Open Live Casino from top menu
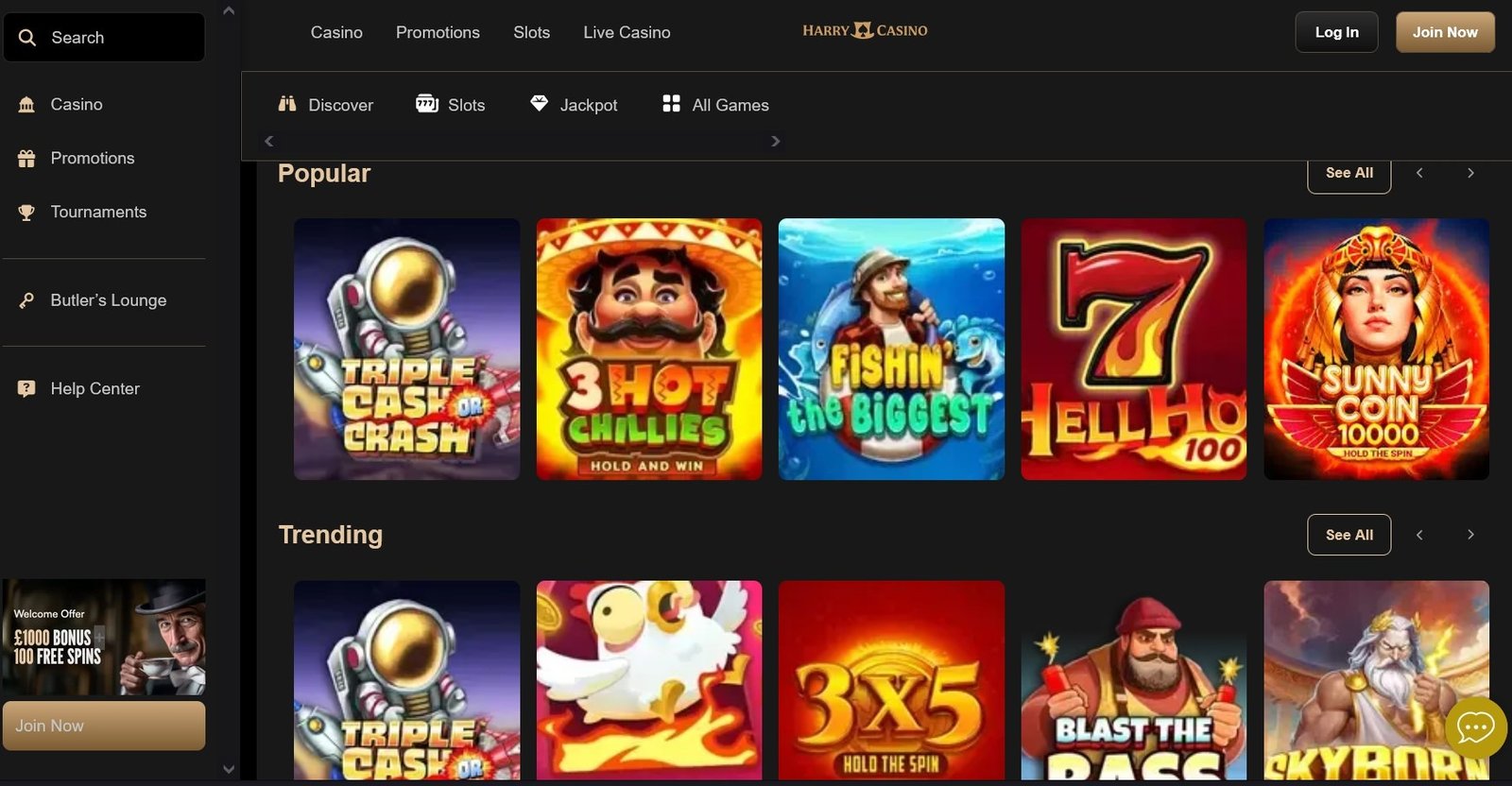This screenshot has width=1512, height=786. (x=627, y=32)
